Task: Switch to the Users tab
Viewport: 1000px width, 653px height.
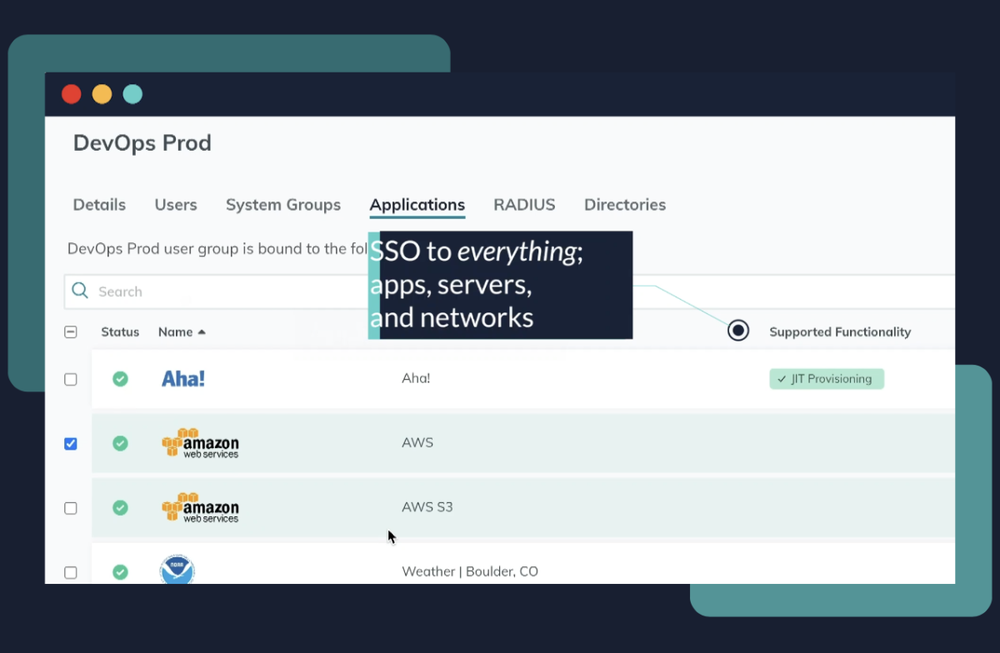Action: point(176,205)
